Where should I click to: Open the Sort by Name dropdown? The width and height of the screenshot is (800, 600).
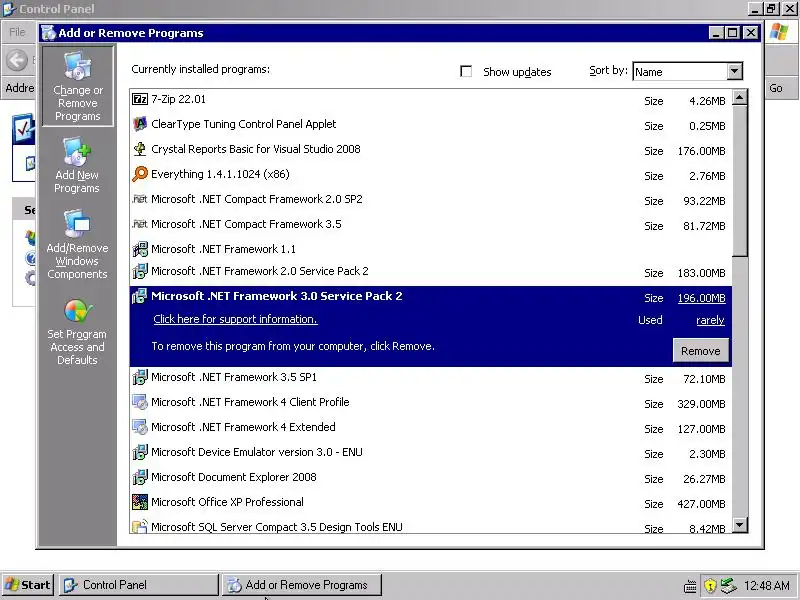734,71
